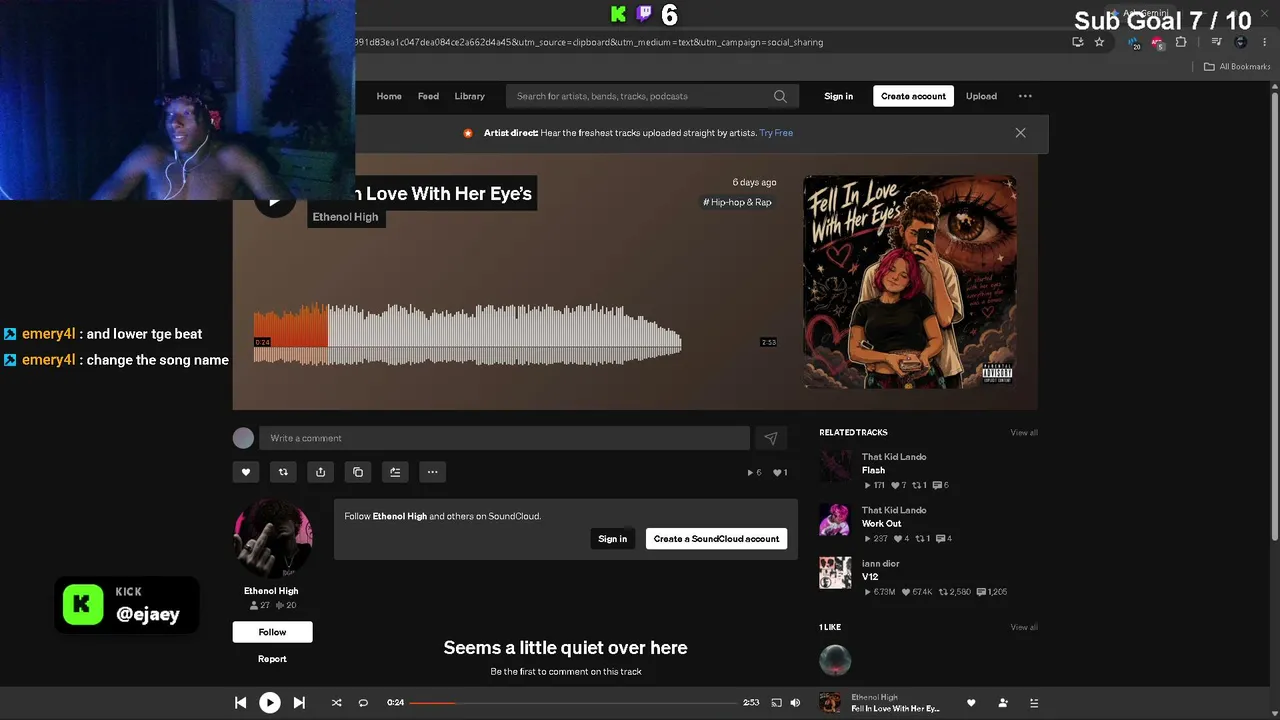
Task: Open the now-playing thumbnail in the player bar
Action: 830,703
